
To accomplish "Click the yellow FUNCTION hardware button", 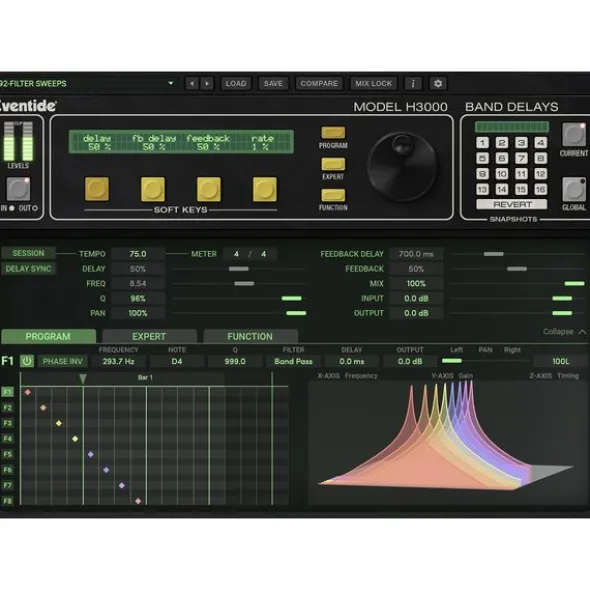I will pos(333,195).
